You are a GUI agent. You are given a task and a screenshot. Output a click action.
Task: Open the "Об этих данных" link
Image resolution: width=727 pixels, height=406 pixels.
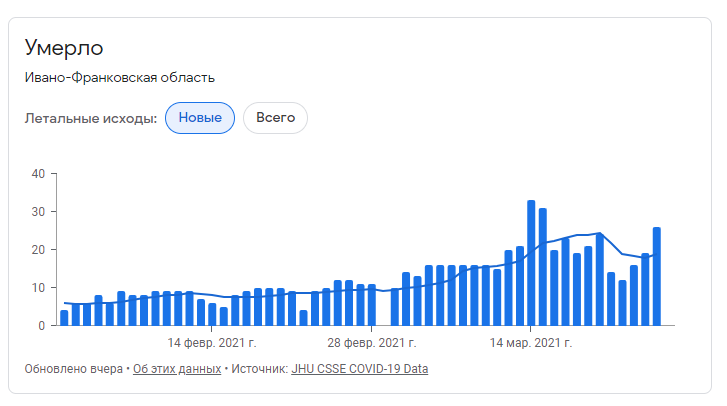coord(177,369)
